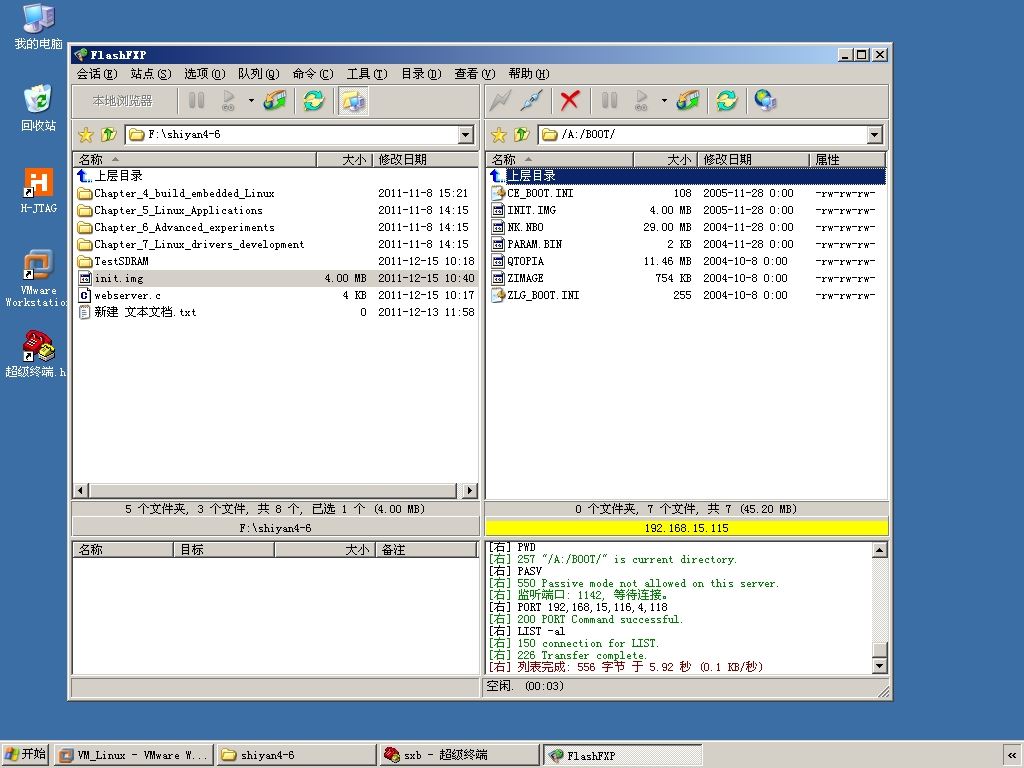Open the 队列(Q) menu
Viewport: 1024px width, 768px height.
259,74
